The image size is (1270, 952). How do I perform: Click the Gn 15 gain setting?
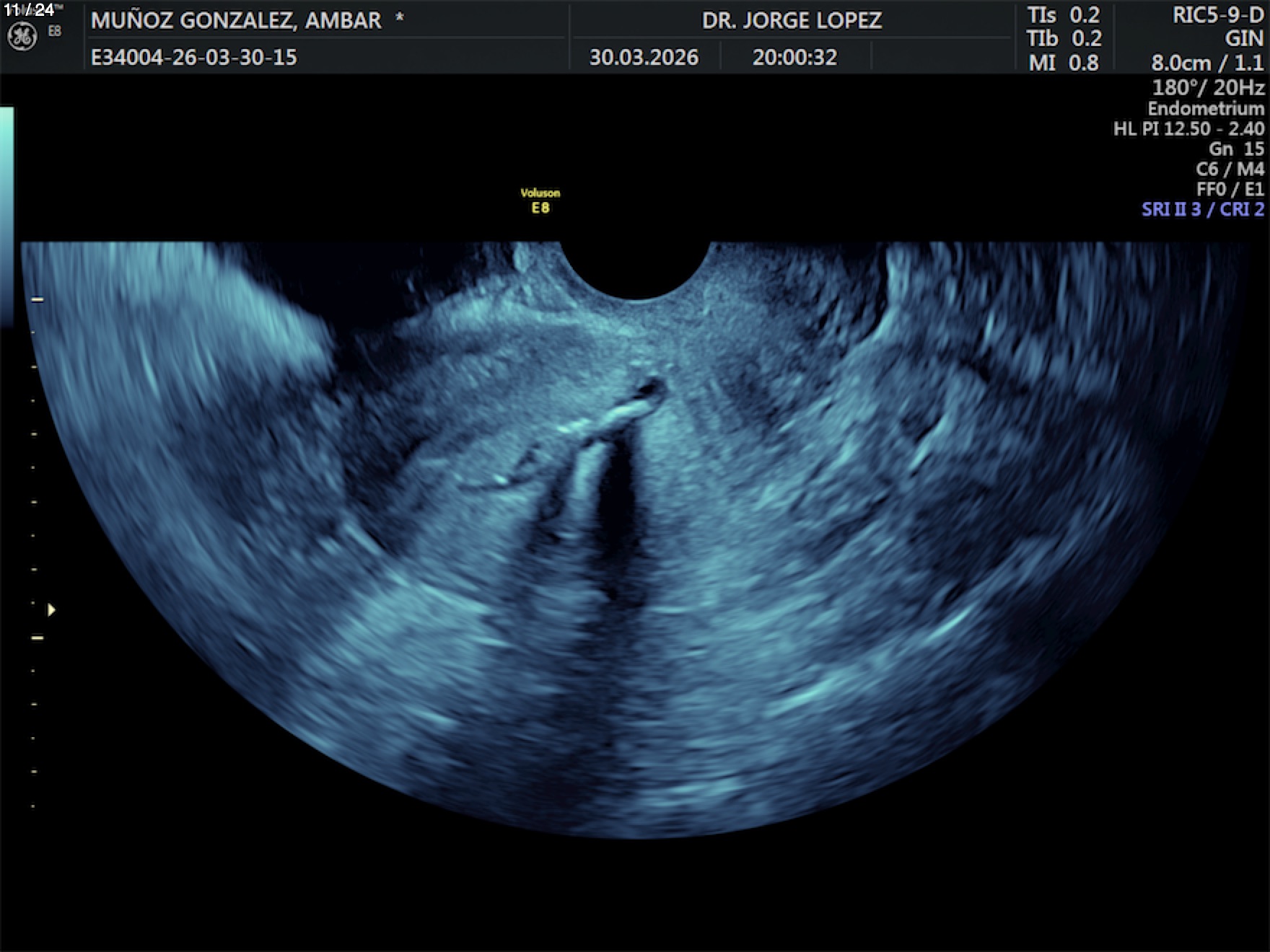[x=1235, y=149]
